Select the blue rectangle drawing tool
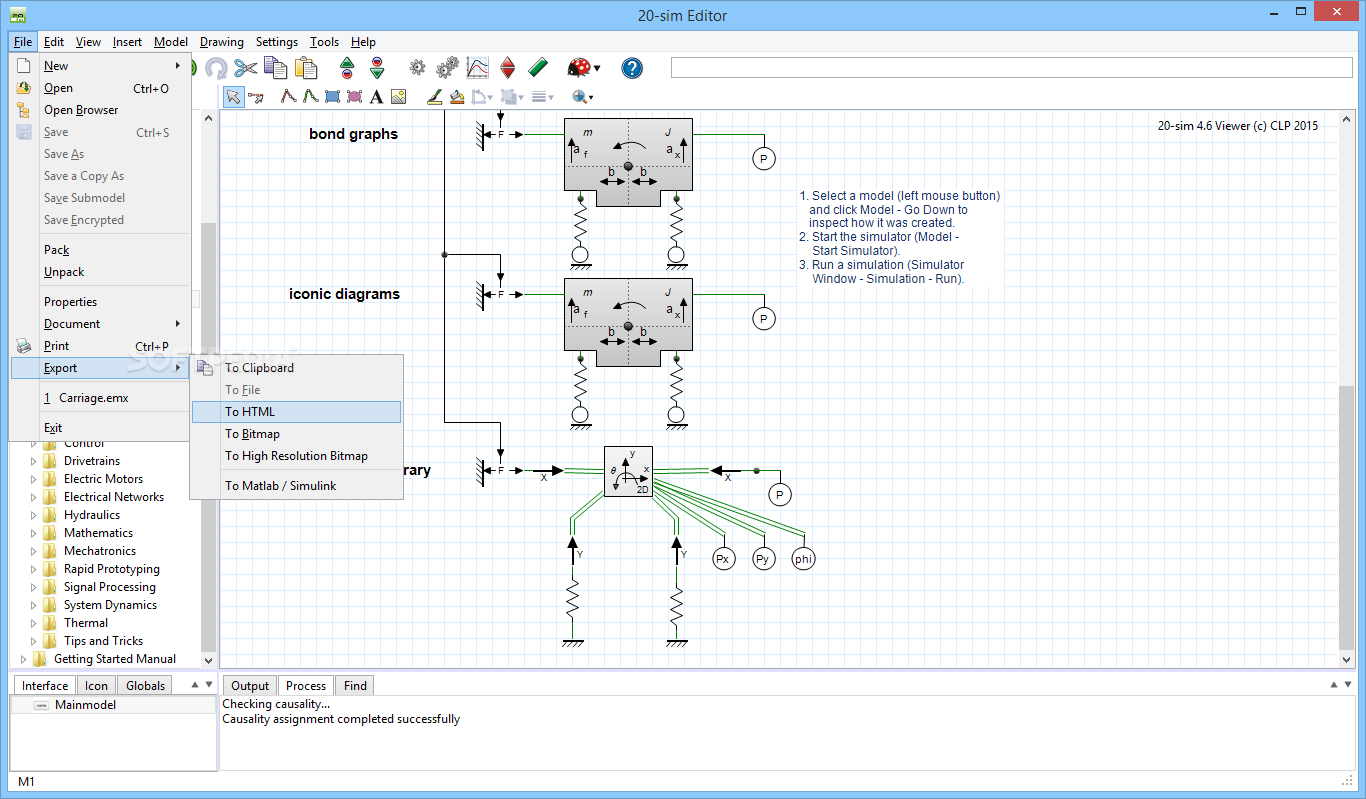The image size is (1366, 799). click(332, 97)
